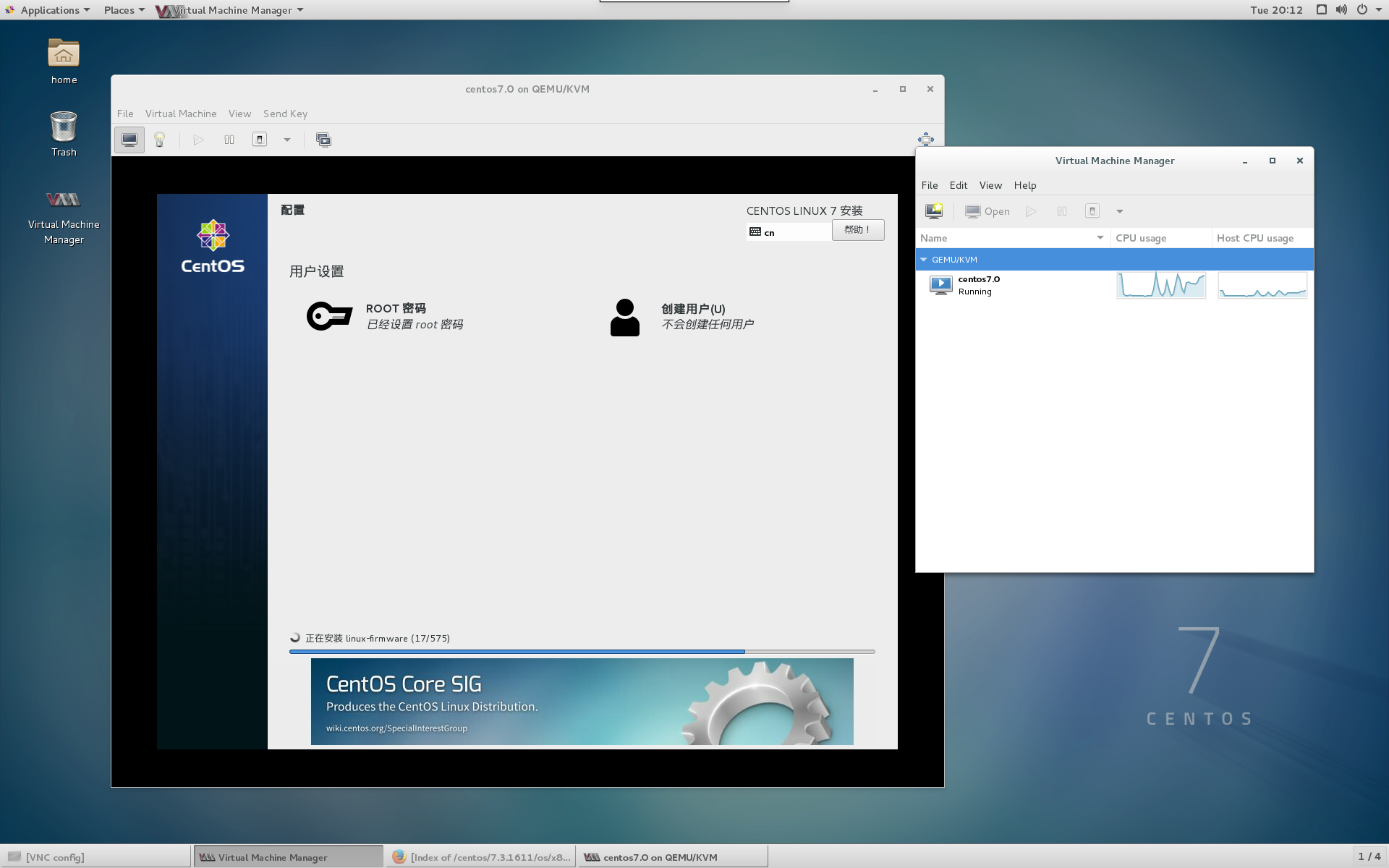Image resolution: width=1389 pixels, height=868 pixels.
Task: Click the 用户设置 section heading
Action: [317, 271]
